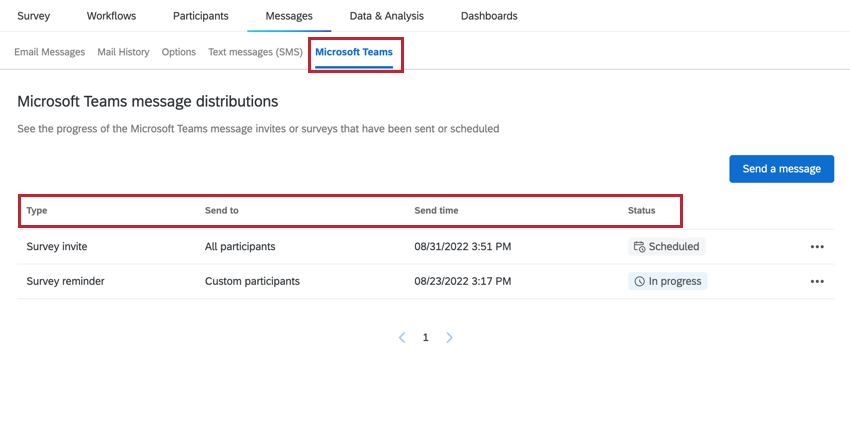The height and width of the screenshot is (425, 850).
Task: Open the Participants tab
Action: pos(200,16)
